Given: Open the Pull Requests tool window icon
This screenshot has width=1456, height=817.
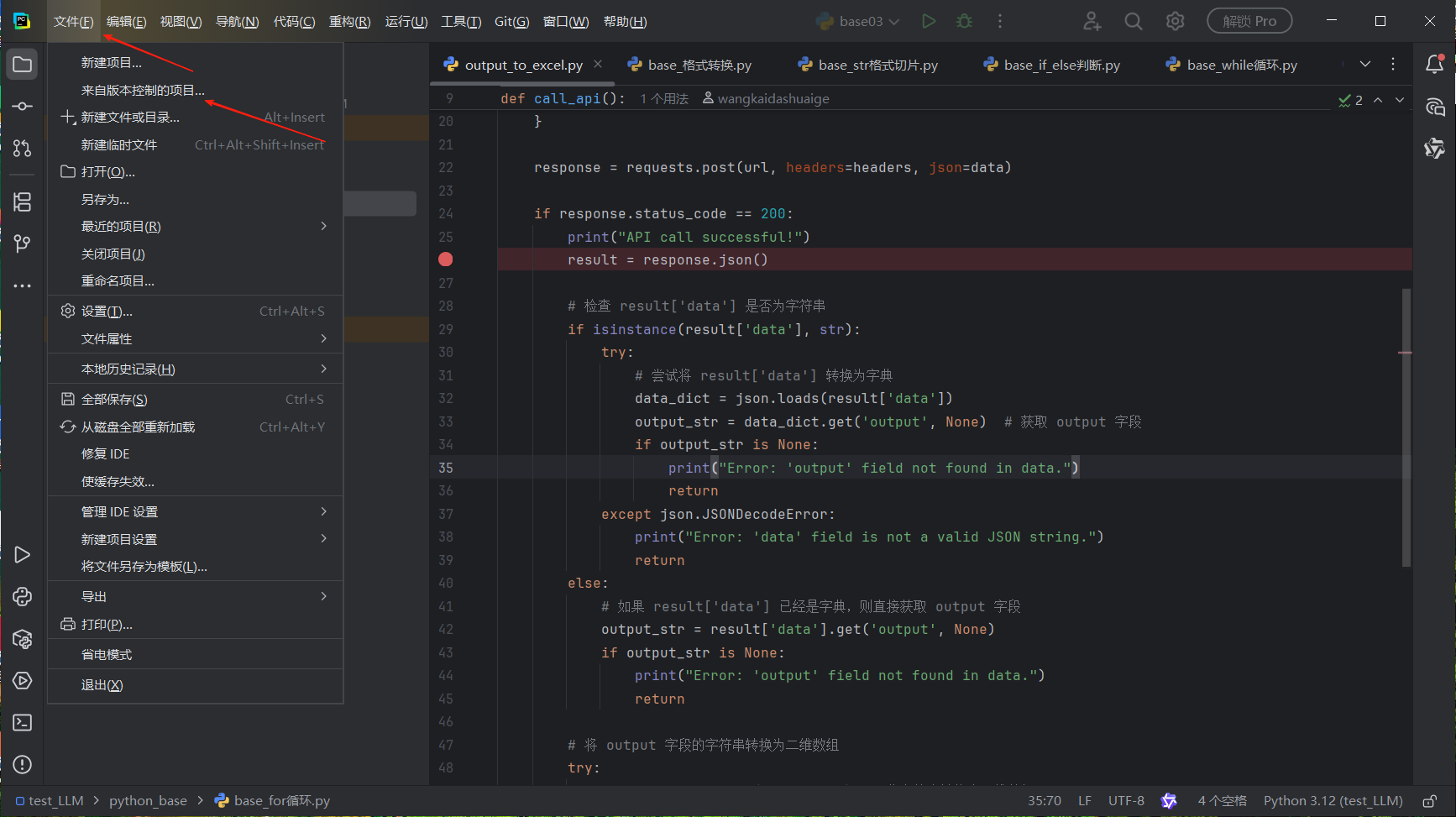Looking at the screenshot, I should click(x=23, y=149).
